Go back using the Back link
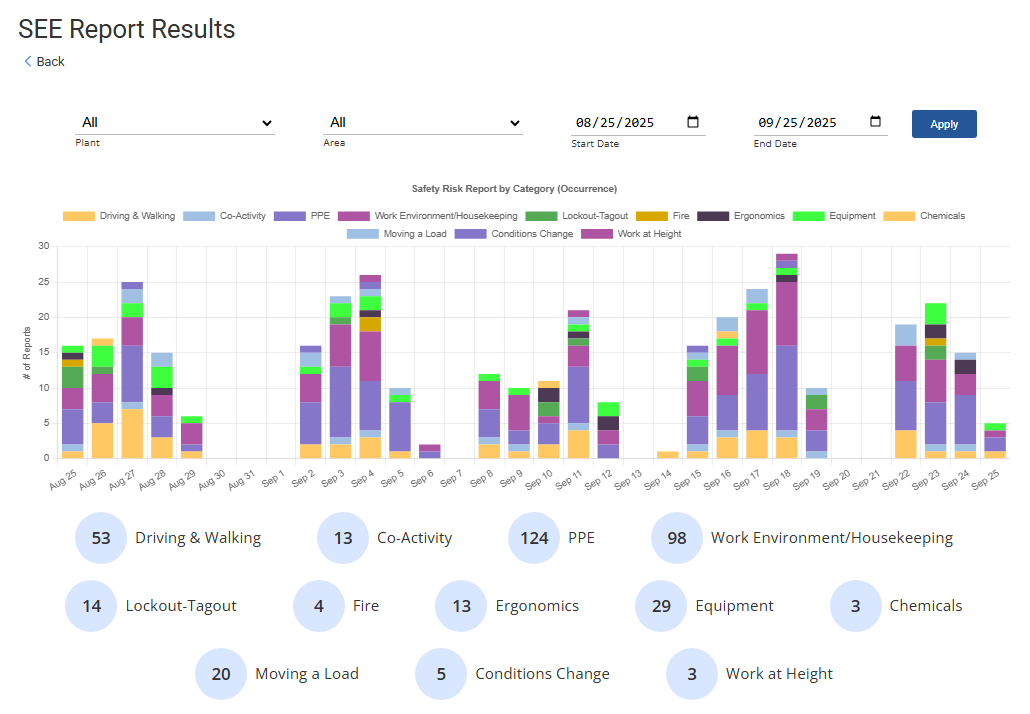Viewport: 1030px width, 714px height. (50, 62)
